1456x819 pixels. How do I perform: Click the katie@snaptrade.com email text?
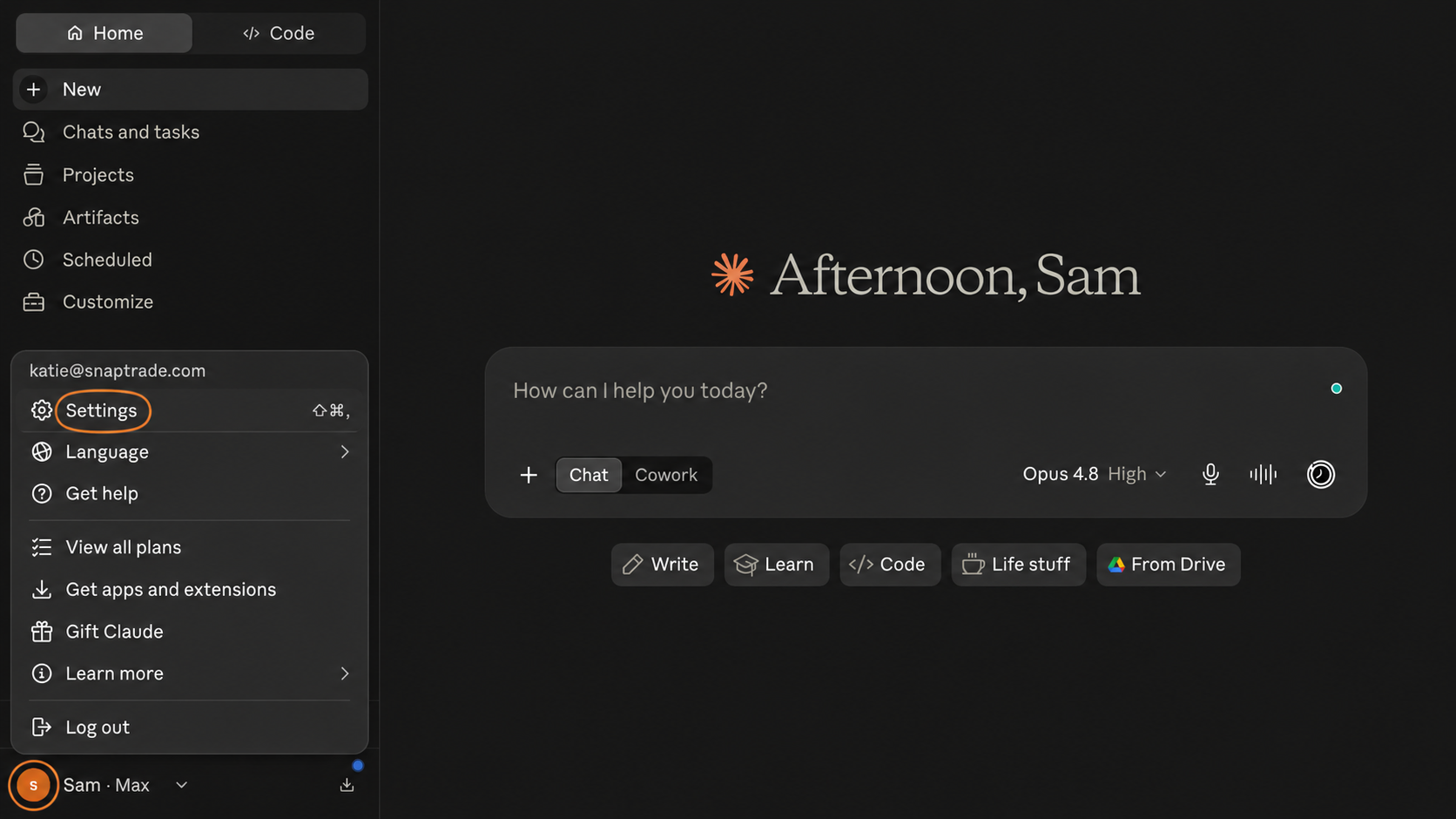118,371
